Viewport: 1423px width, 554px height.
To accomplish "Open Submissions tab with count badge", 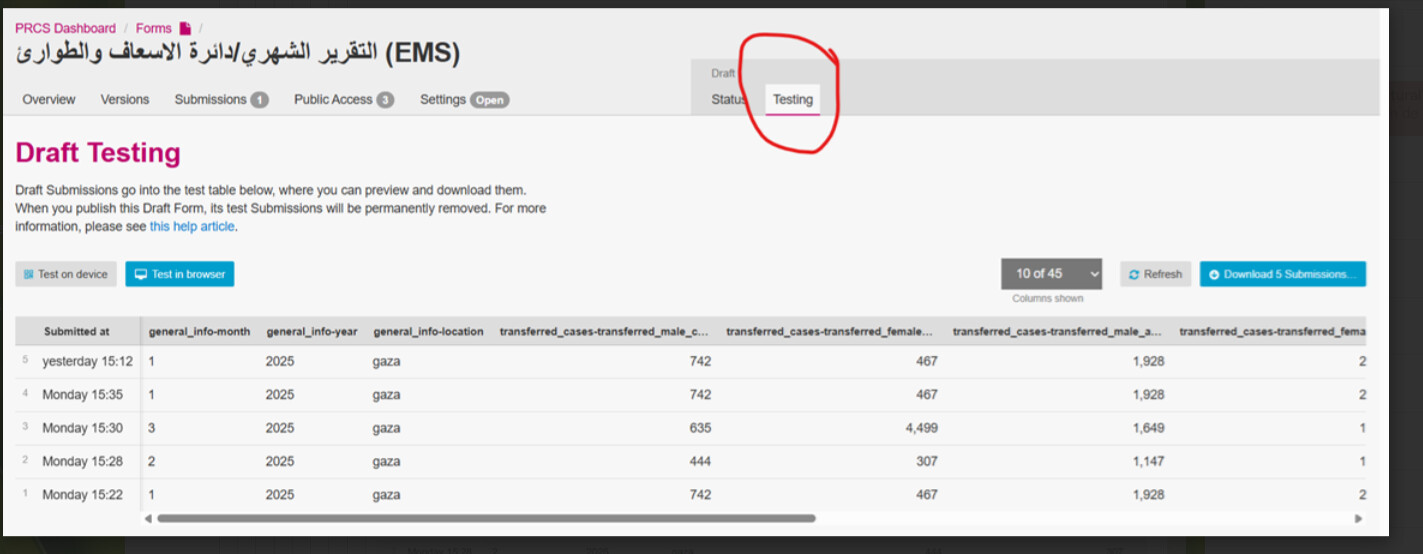I will pyautogui.click(x=221, y=100).
